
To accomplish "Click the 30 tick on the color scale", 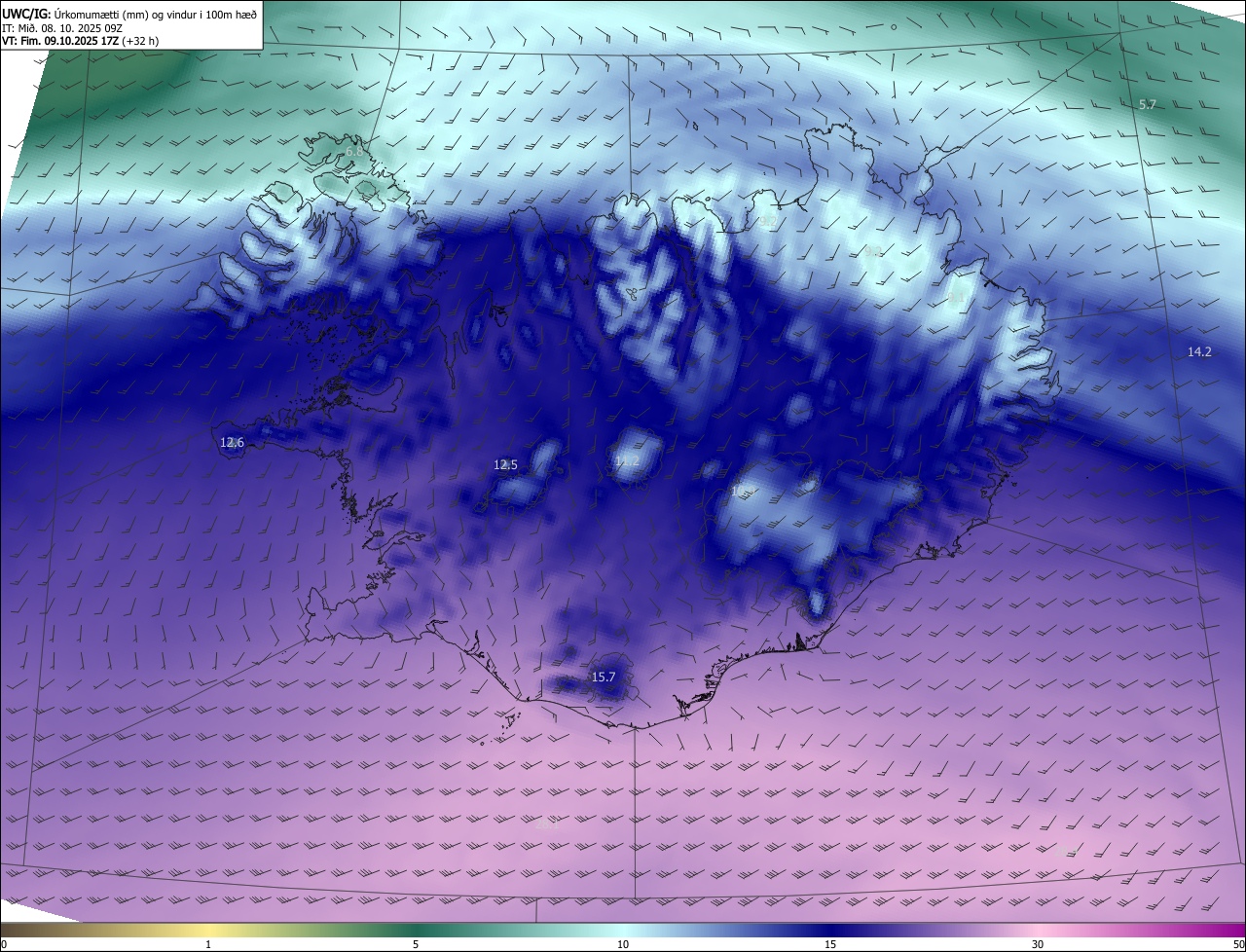I will click(1038, 944).
